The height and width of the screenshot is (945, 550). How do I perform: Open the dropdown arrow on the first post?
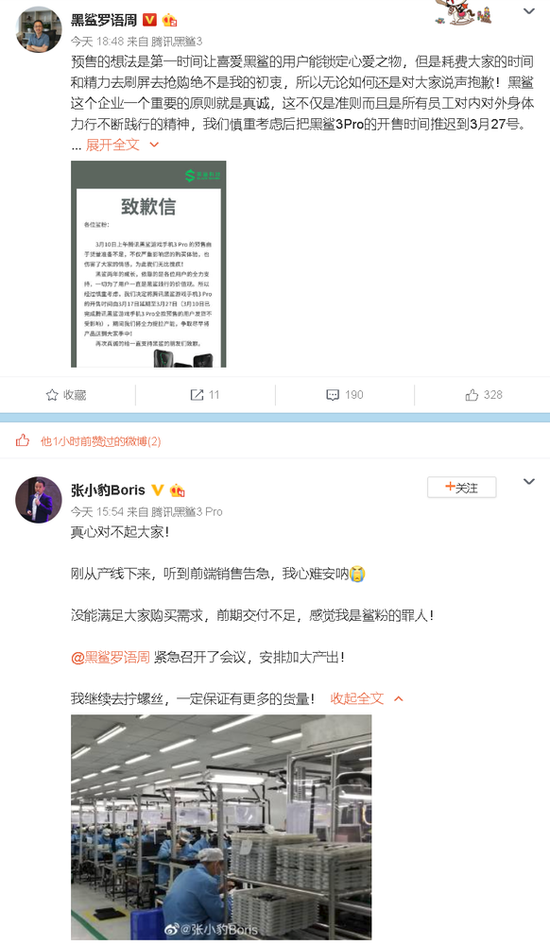pos(529,11)
